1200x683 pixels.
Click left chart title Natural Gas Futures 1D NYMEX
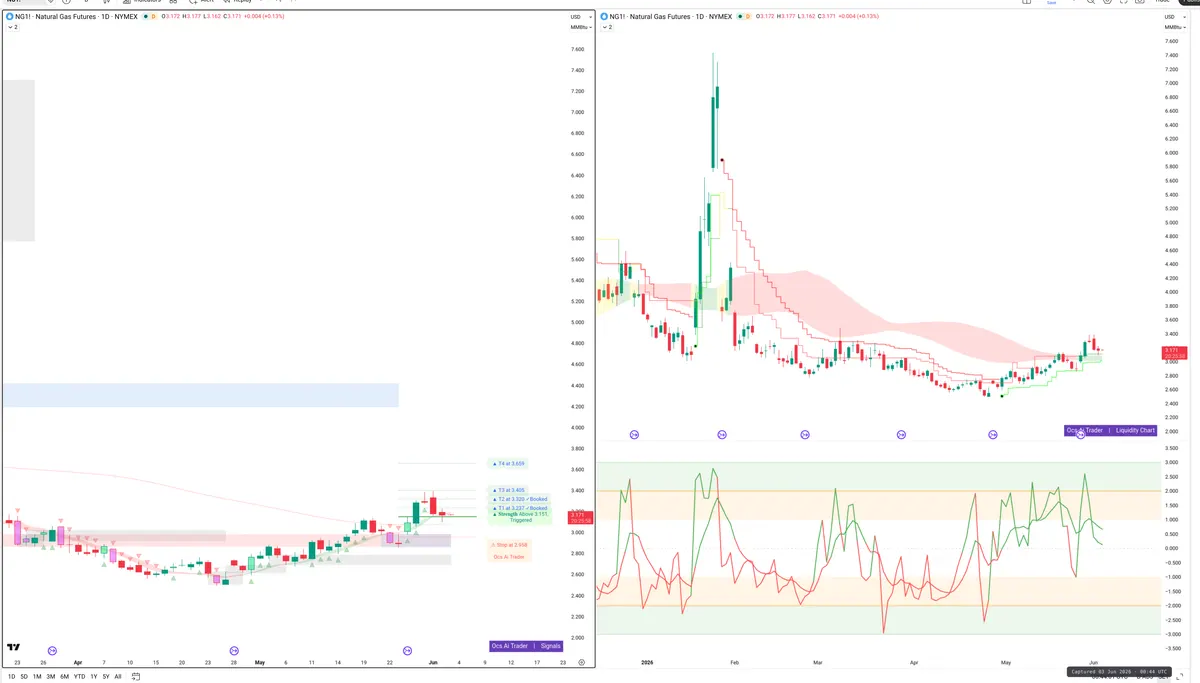coord(78,17)
